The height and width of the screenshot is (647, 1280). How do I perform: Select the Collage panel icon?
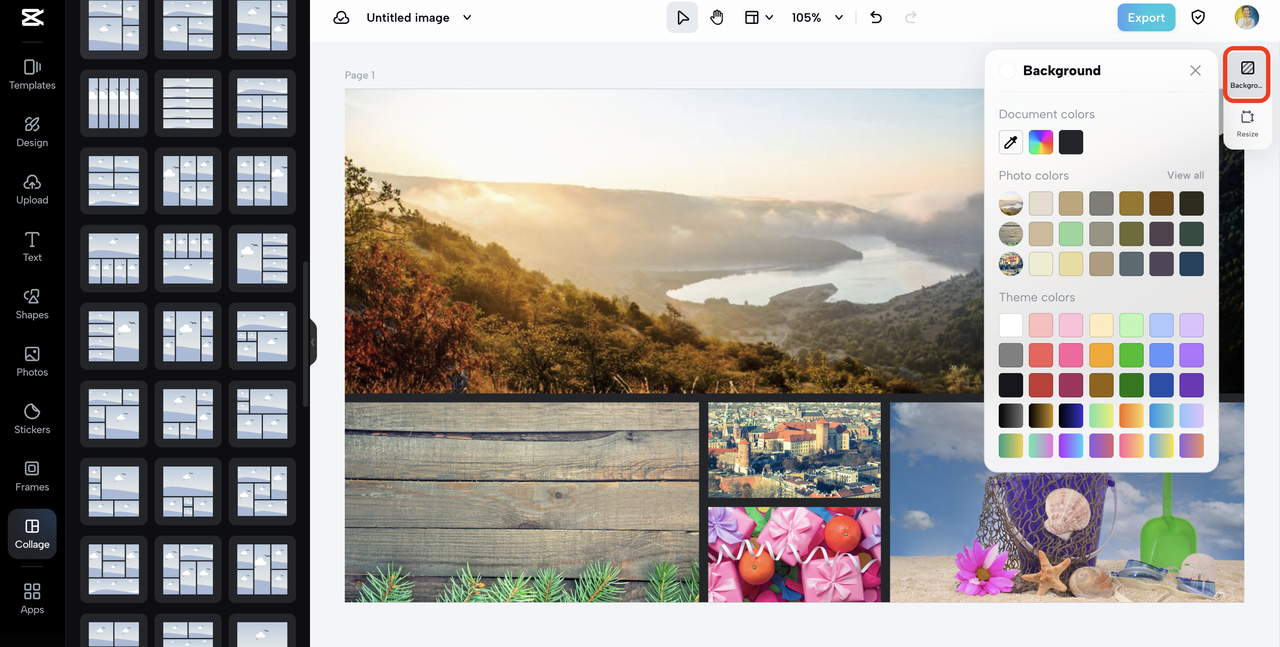point(32,534)
